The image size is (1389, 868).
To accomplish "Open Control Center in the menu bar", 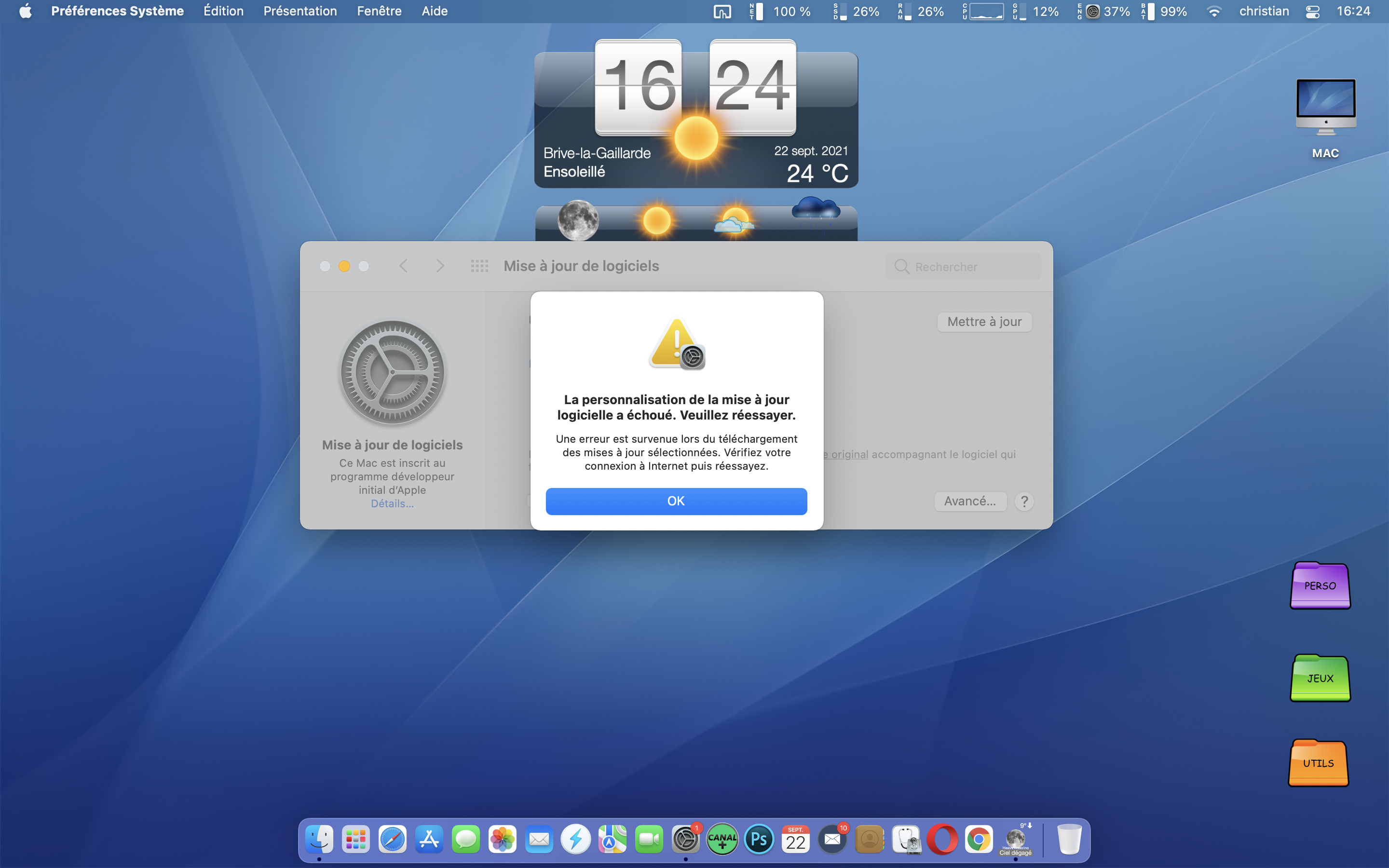I will (1312, 12).
